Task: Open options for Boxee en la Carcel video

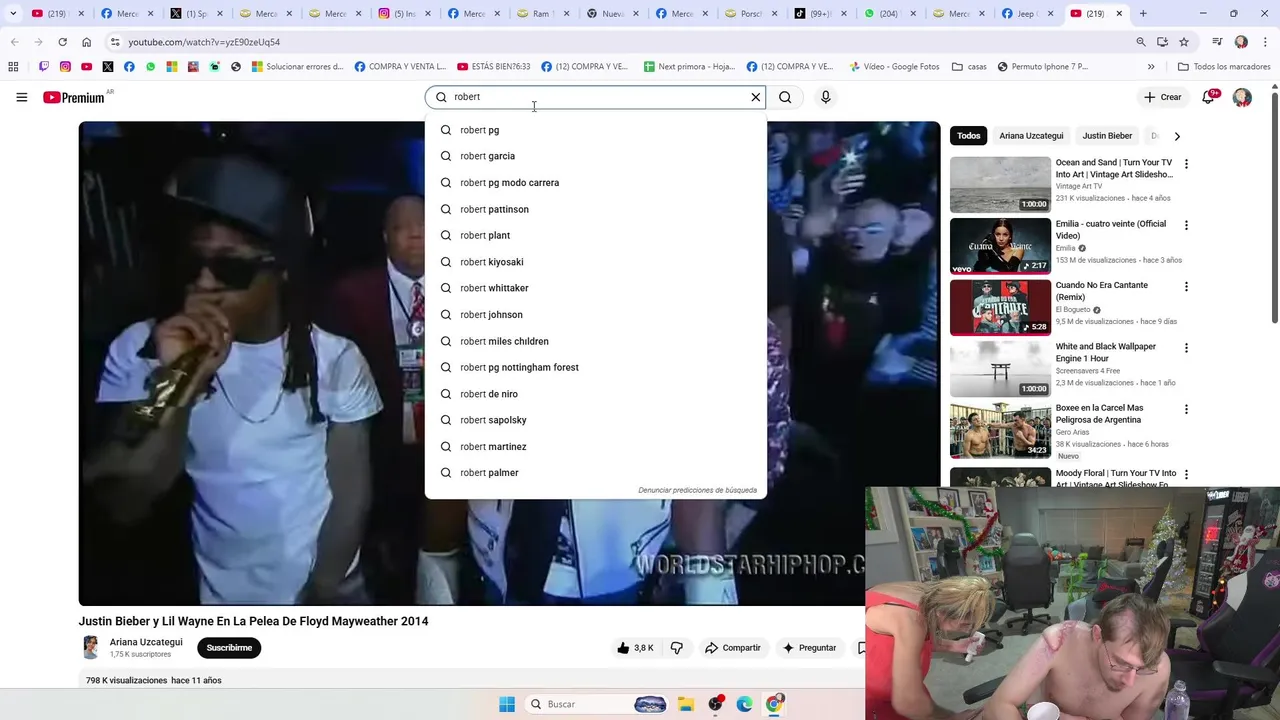Action: point(1186,409)
